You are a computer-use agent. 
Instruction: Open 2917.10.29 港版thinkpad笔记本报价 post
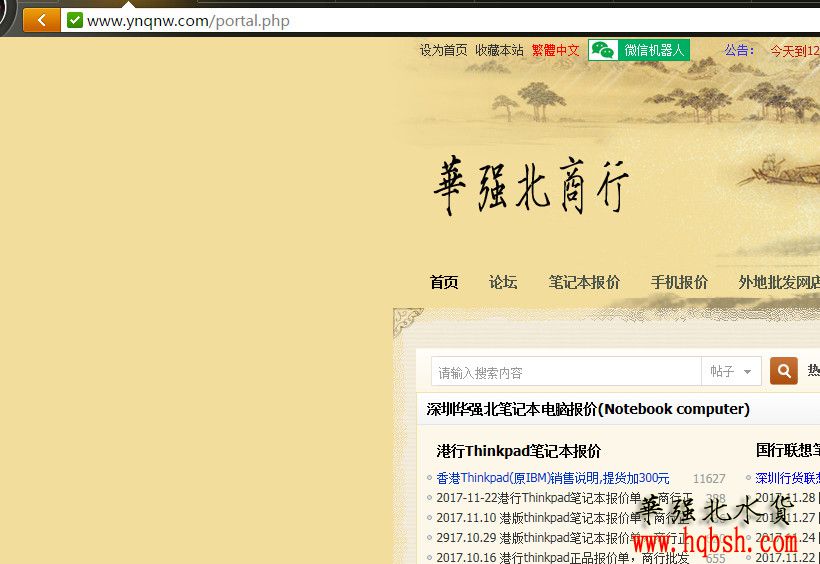pyautogui.click(x=562, y=538)
